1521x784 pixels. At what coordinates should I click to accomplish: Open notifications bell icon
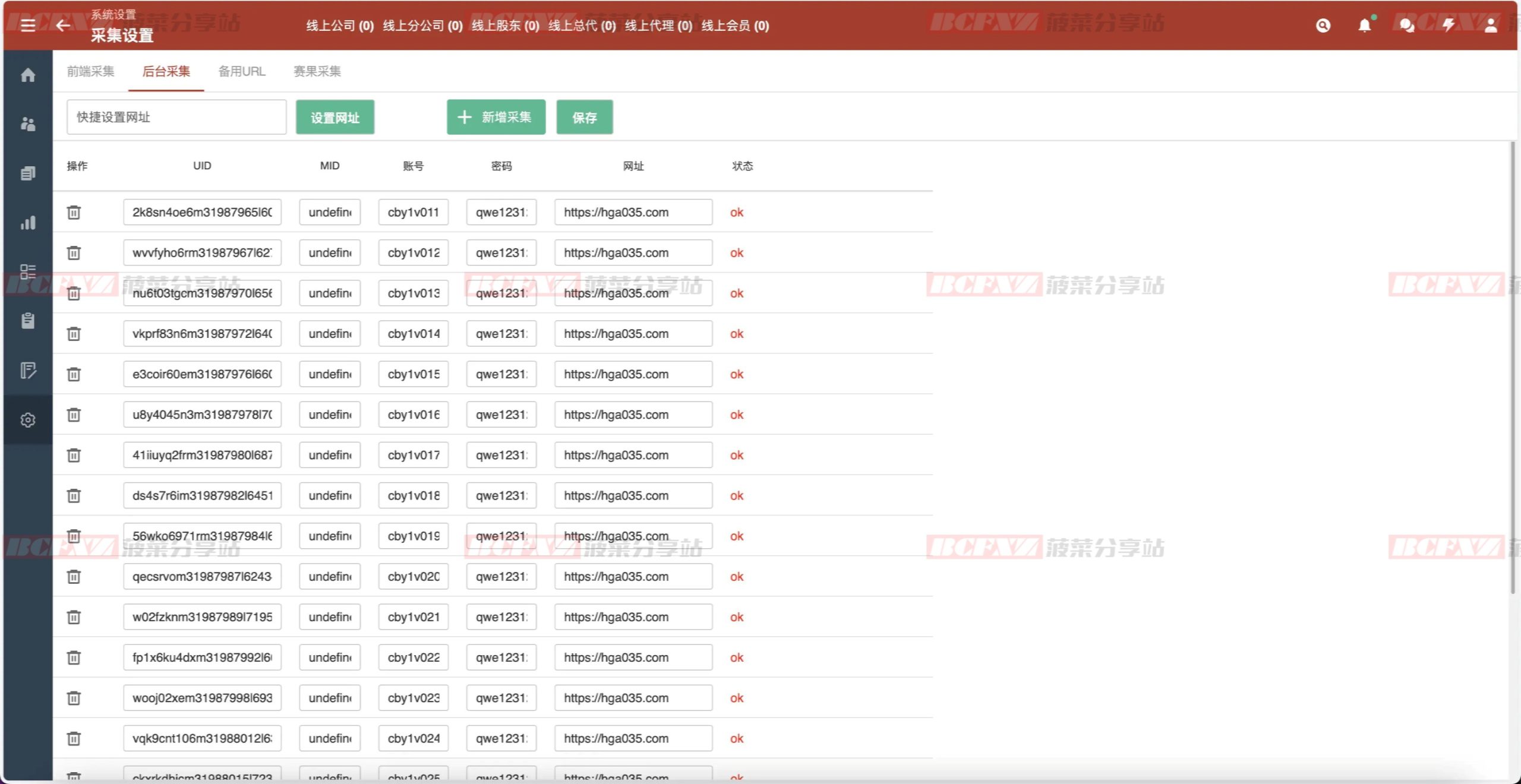click(x=1365, y=26)
